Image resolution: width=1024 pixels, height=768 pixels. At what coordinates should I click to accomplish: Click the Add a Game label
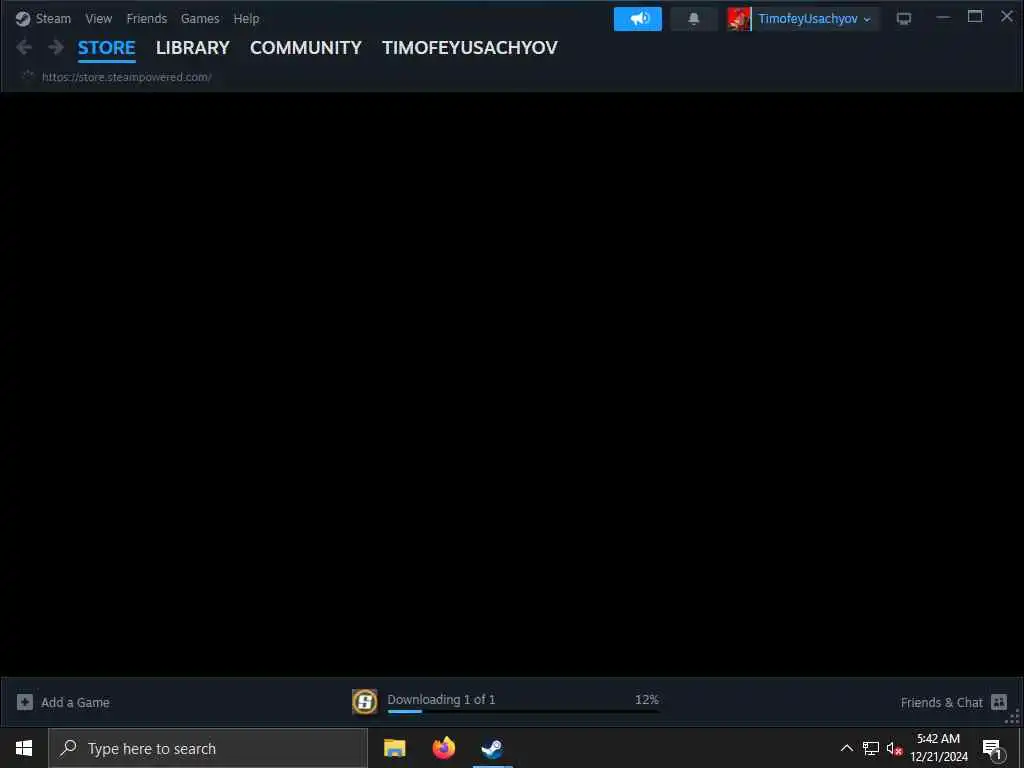[x=75, y=703]
